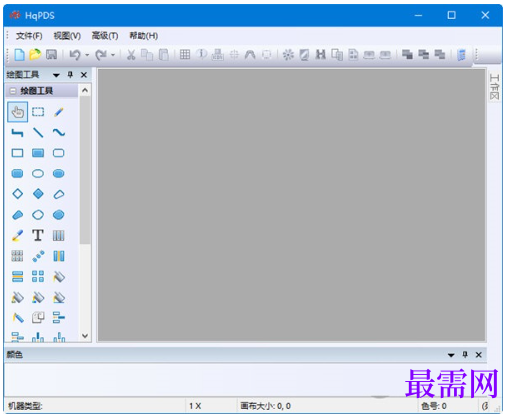This screenshot has width=517, height=415.
Task: Select the hollow rounded rectangle tool
Action: point(59,153)
